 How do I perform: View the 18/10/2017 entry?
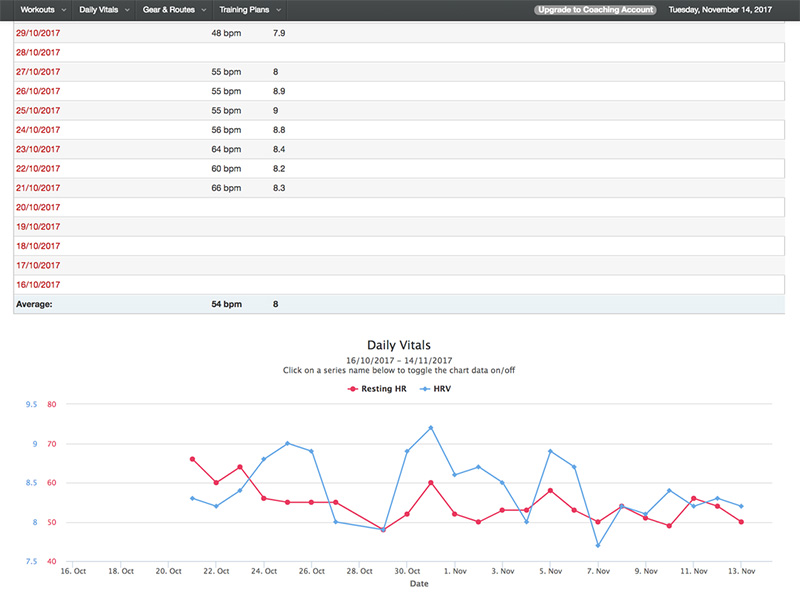(38, 246)
